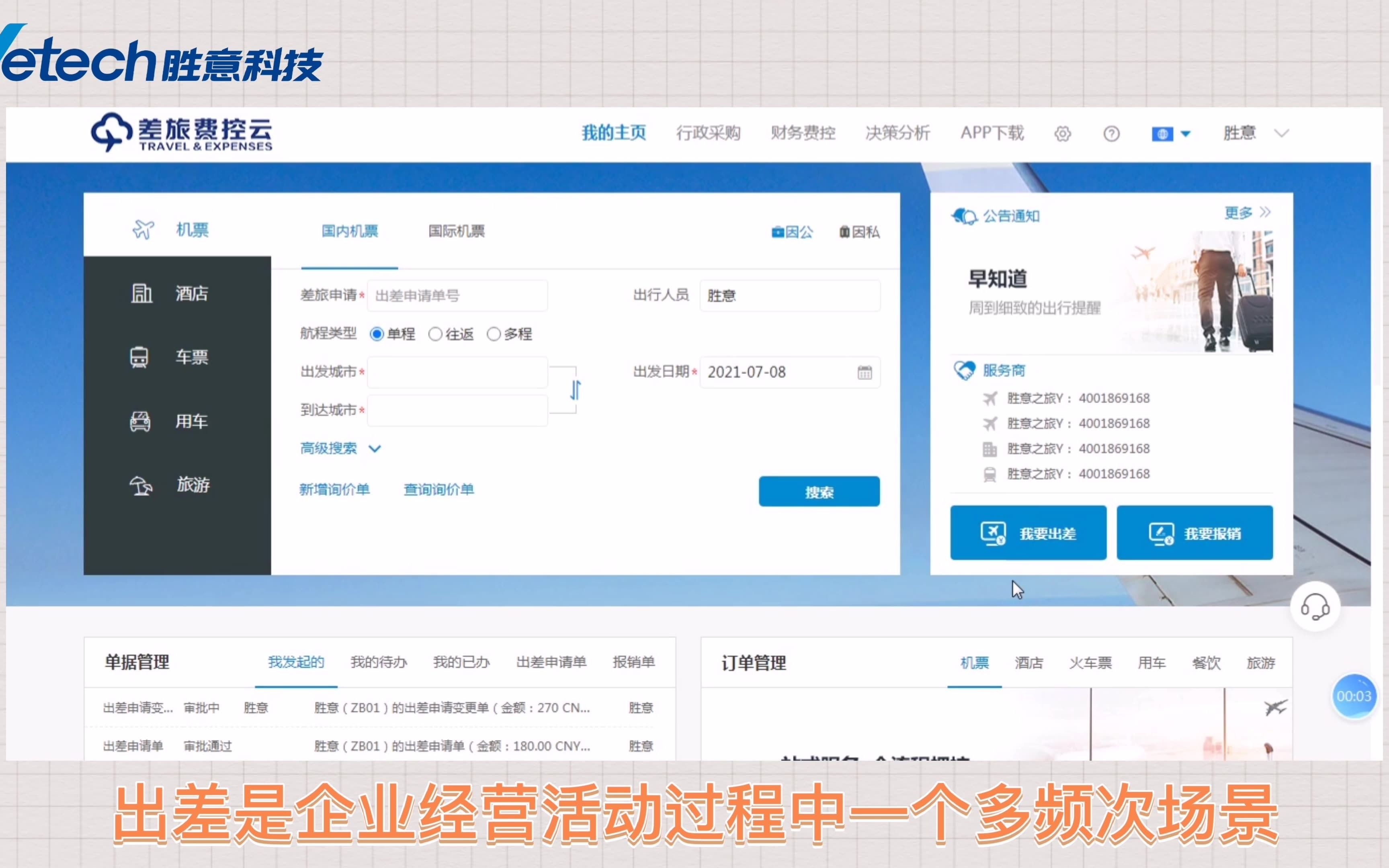
Task: Click the 服务商 handshake heart icon
Action: (964, 370)
